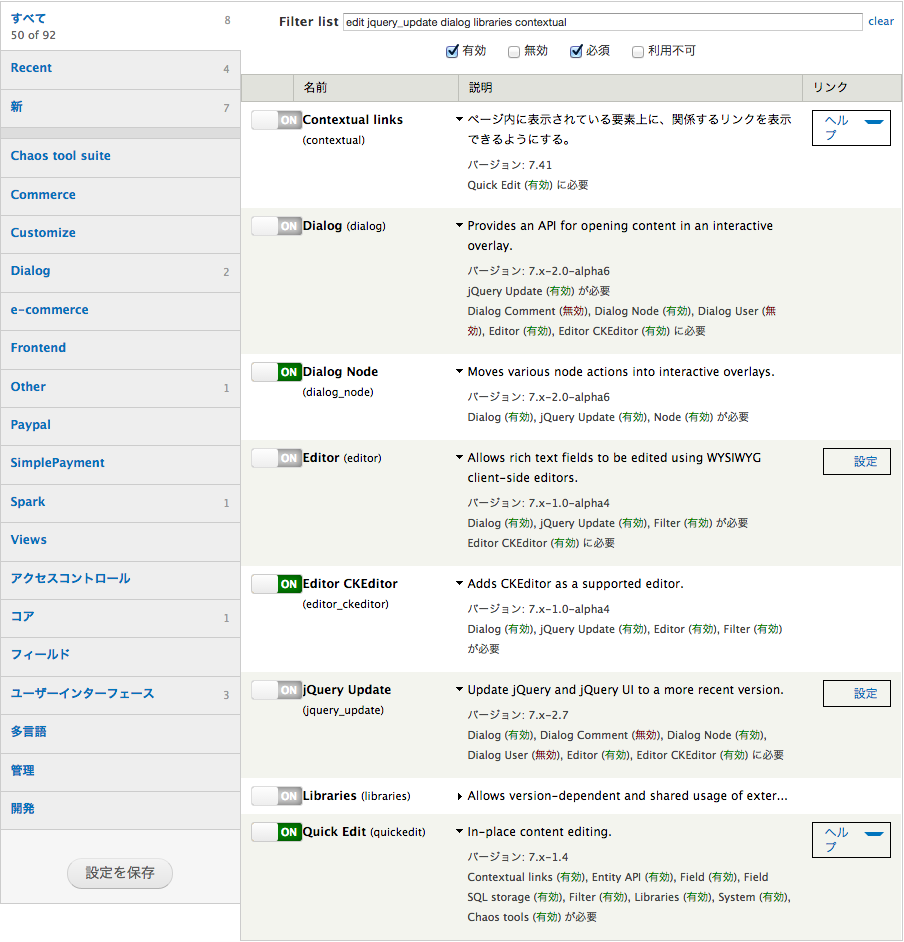The height and width of the screenshot is (942, 904).
Task: Open the Quick Edit help dropdown
Action: point(874,833)
